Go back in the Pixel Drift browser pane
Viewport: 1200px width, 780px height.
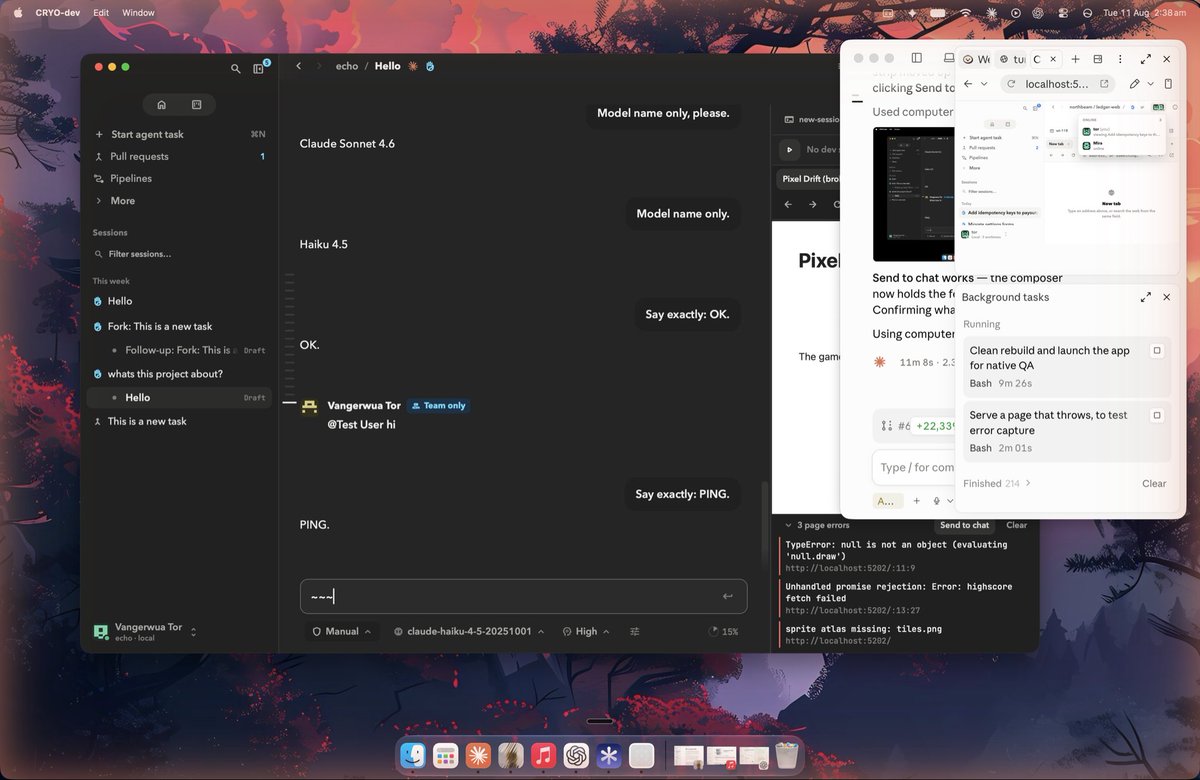click(x=787, y=204)
